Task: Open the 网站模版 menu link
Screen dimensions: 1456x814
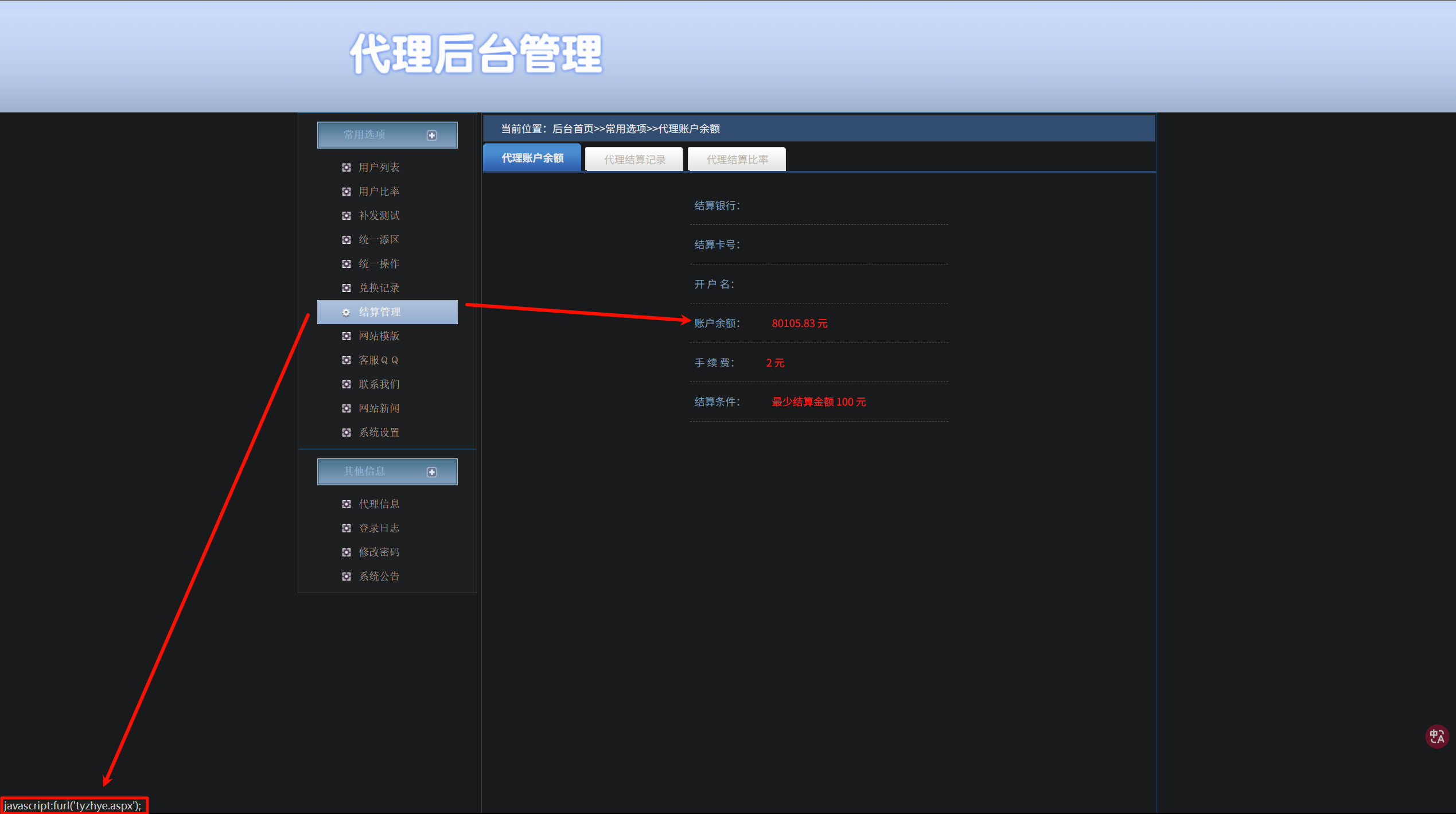Action: [379, 336]
